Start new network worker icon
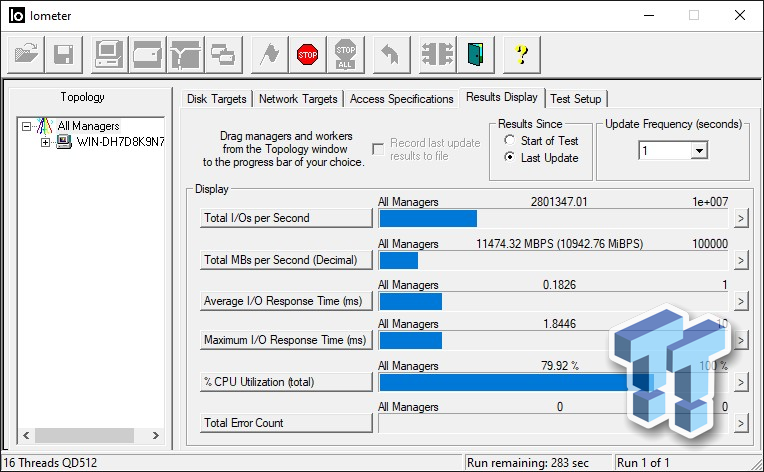This screenshot has height=472, width=764. 186,54
